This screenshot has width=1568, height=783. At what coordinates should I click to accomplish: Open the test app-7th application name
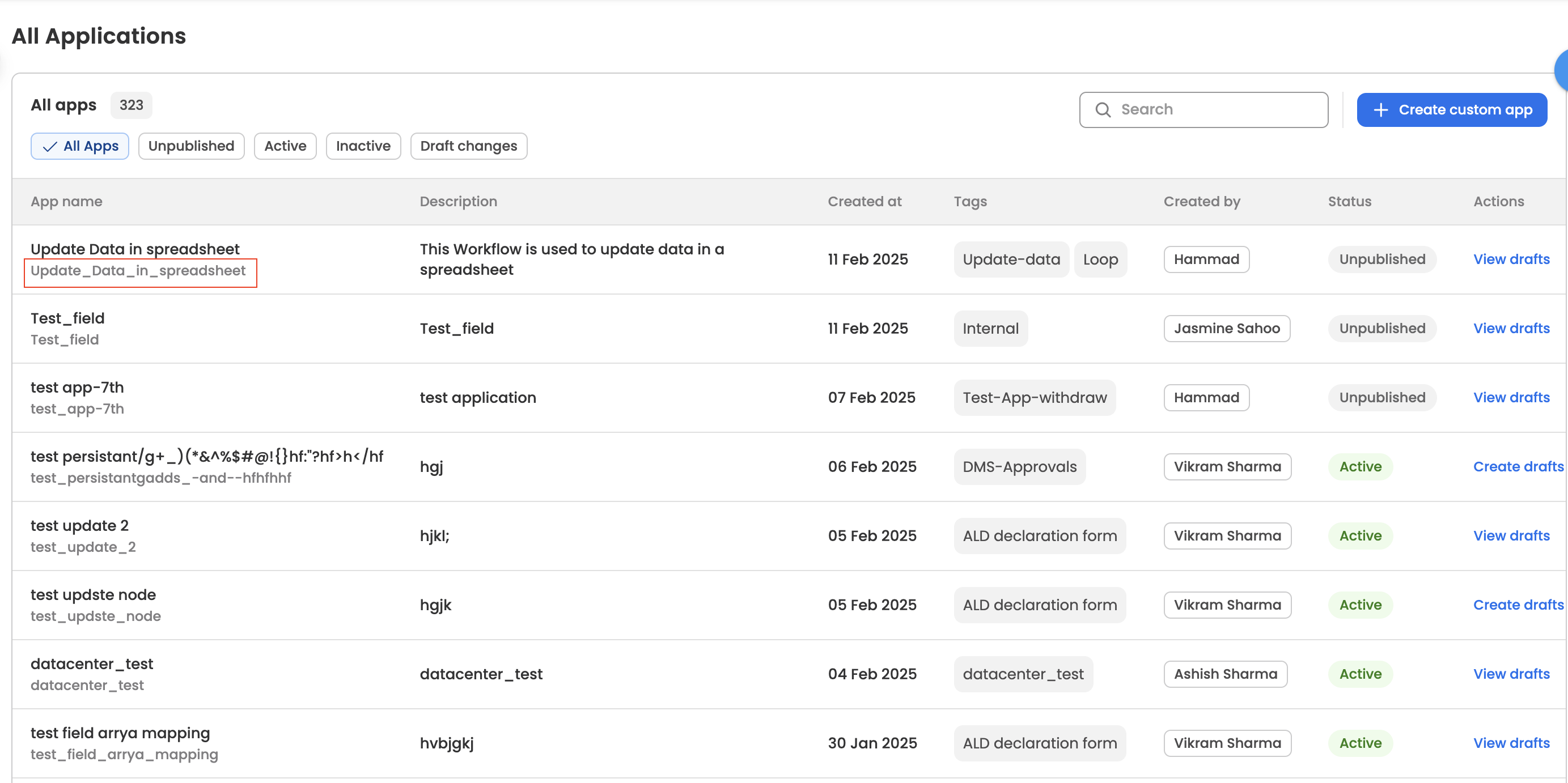click(77, 388)
